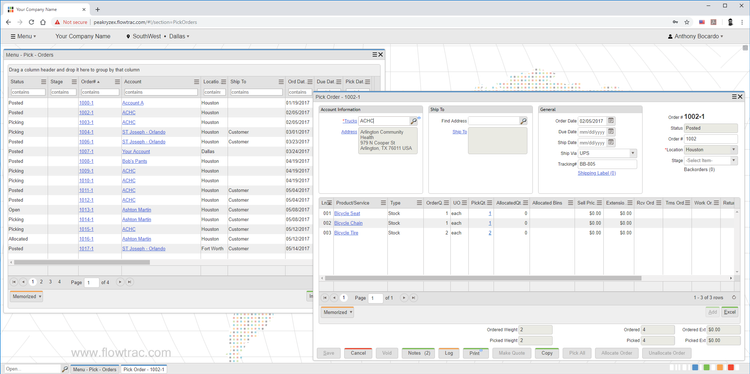Open the Anthony Bocardo user menu
This screenshot has height=374, width=750.
(695, 36)
